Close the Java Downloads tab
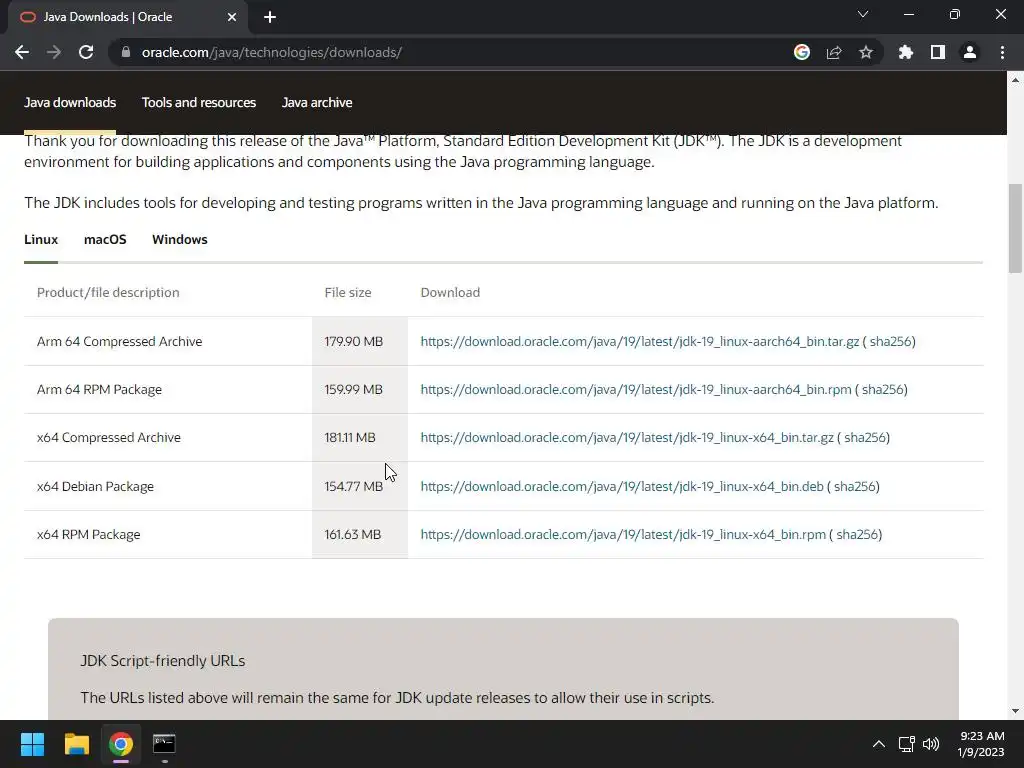Viewport: 1024px width, 768px height. pos(232,17)
